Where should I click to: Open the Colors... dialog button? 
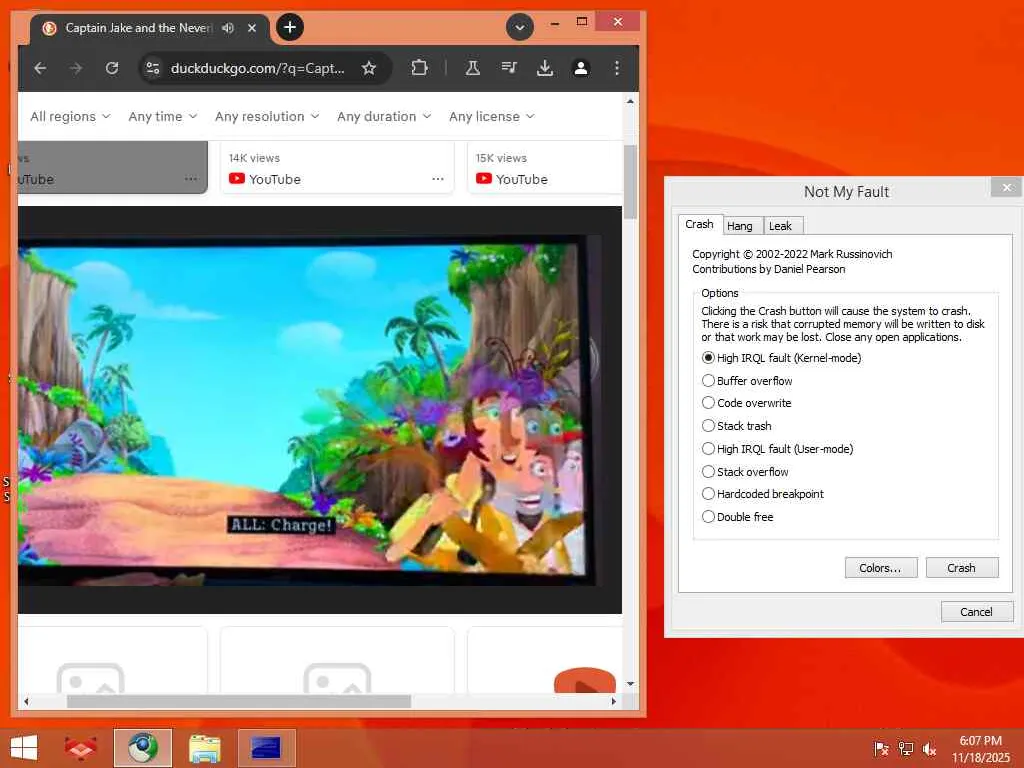[x=880, y=568]
